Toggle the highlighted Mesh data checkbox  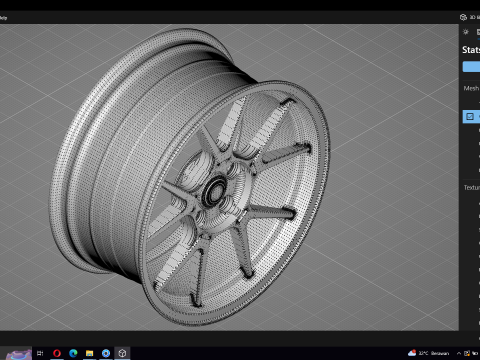point(470,116)
